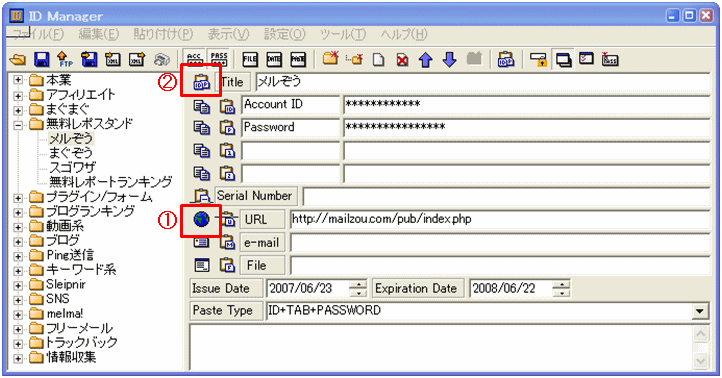Open the 貼り付け(P) menu
The image size is (722, 378).
tap(163, 34)
